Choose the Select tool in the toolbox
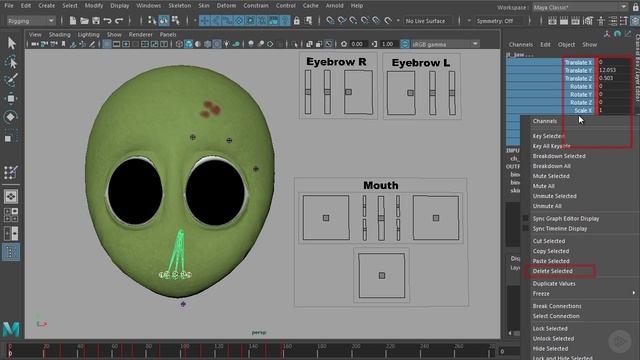 11,43
